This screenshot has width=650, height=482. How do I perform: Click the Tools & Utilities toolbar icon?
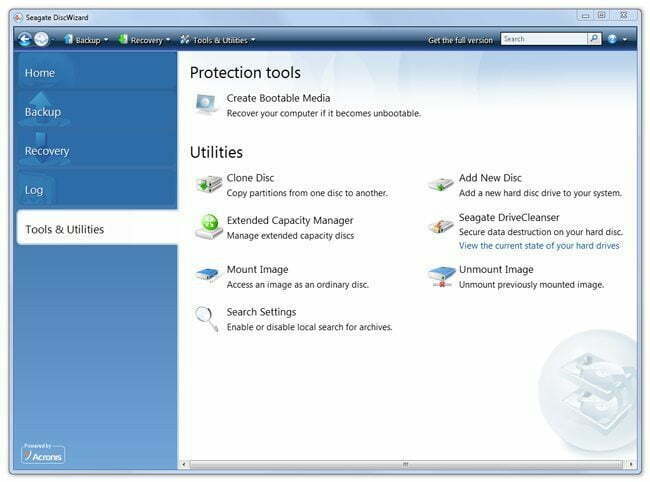(x=185, y=40)
